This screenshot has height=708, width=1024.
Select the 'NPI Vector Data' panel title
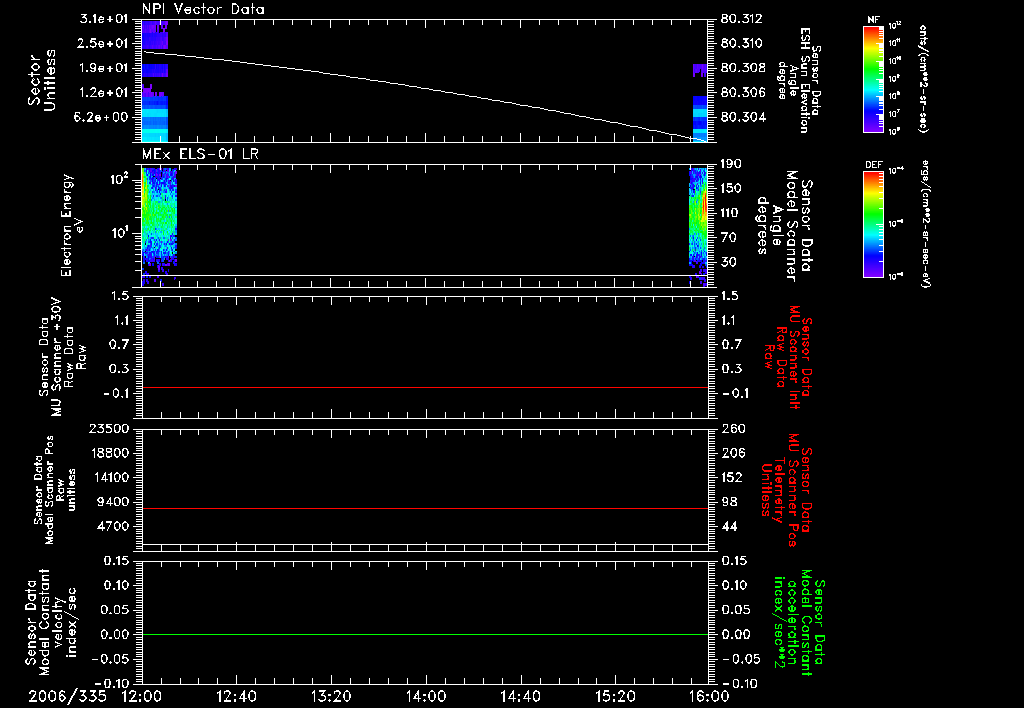[203, 9]
